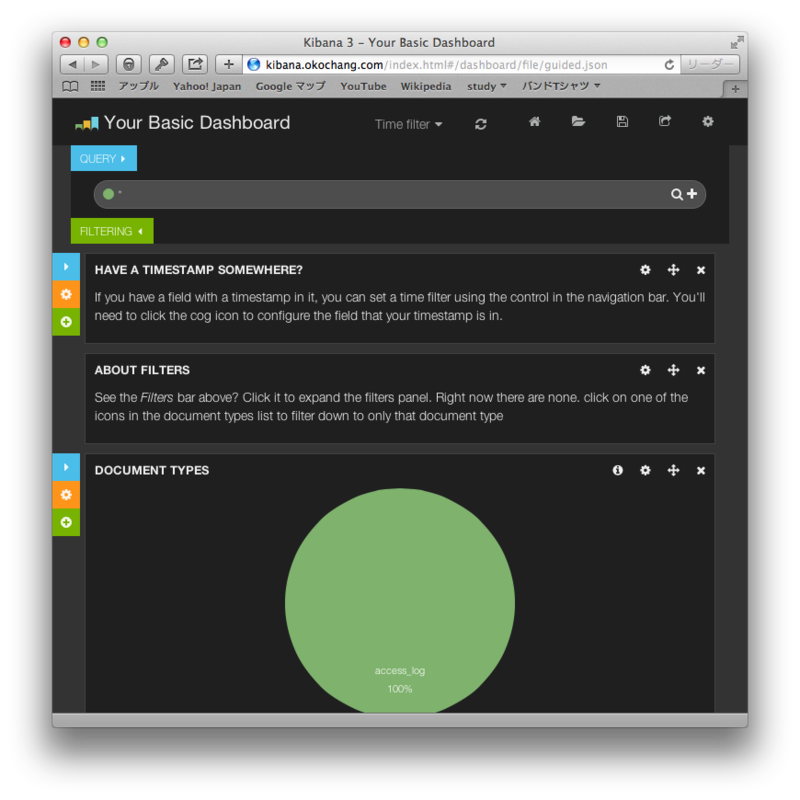Click the key icon toolbar button

pos(162,64)
